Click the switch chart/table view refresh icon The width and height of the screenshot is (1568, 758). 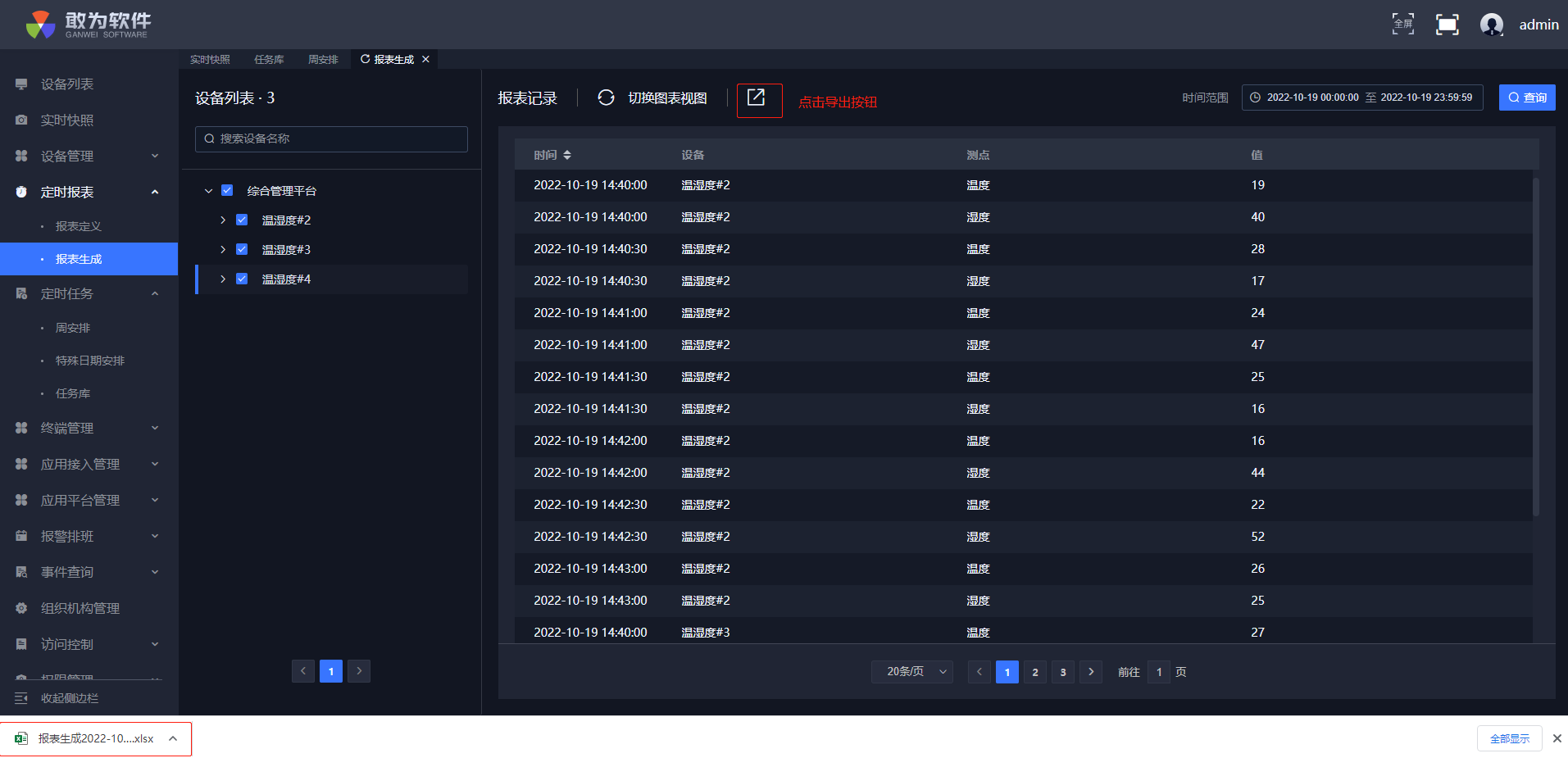tap(606, 98)
